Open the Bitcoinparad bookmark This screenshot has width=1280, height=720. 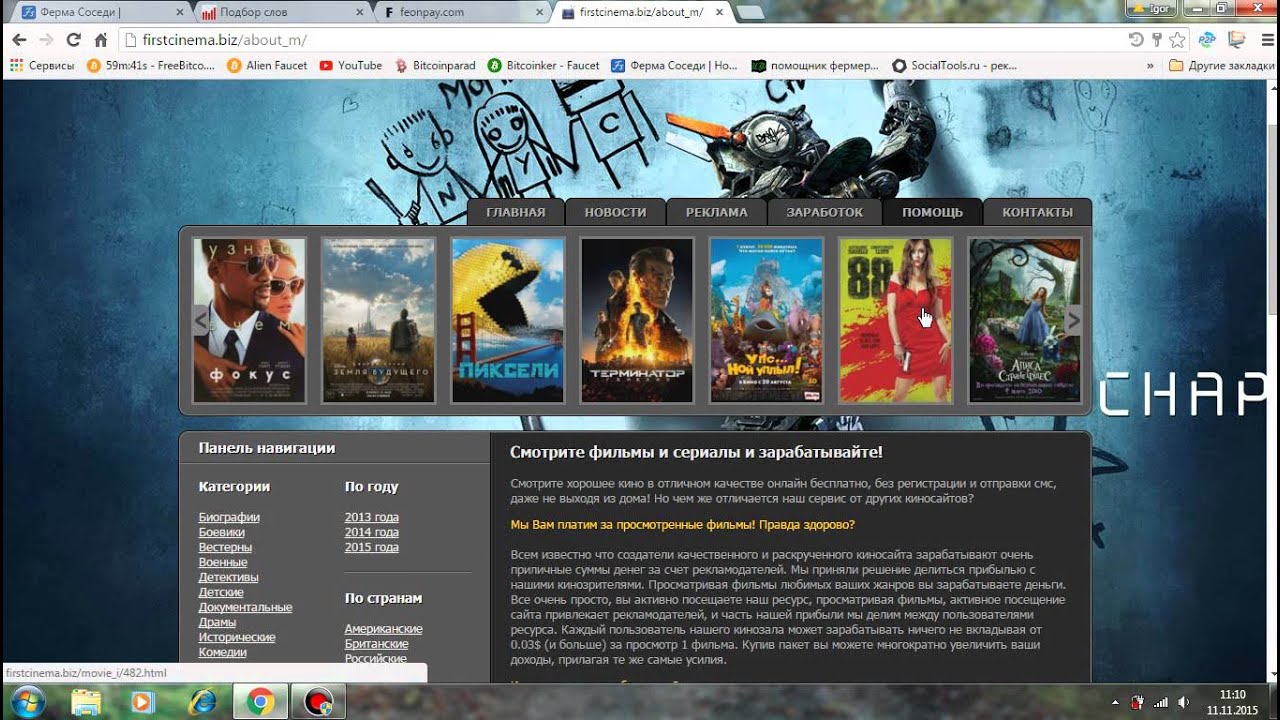pyautogui.click(x=435, y=66)
